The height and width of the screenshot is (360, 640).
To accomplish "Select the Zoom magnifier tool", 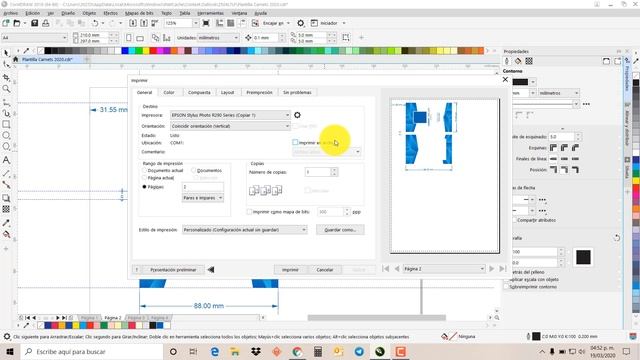I will [x=6, y=89].
